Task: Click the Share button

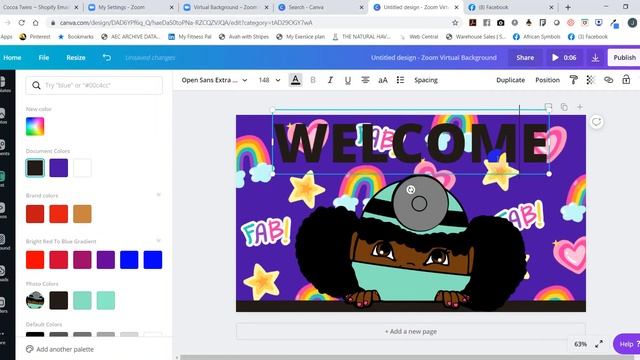Action: [x=525, y=58]
